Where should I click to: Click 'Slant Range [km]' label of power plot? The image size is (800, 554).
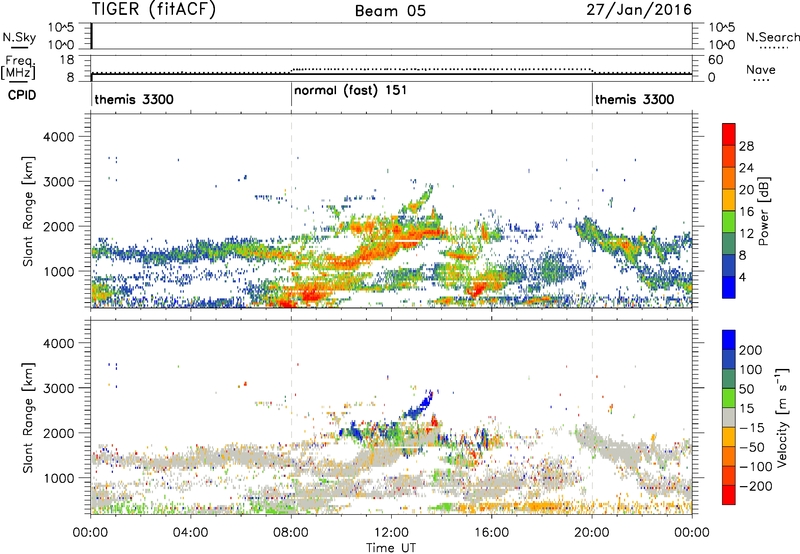tap(28, 211)
